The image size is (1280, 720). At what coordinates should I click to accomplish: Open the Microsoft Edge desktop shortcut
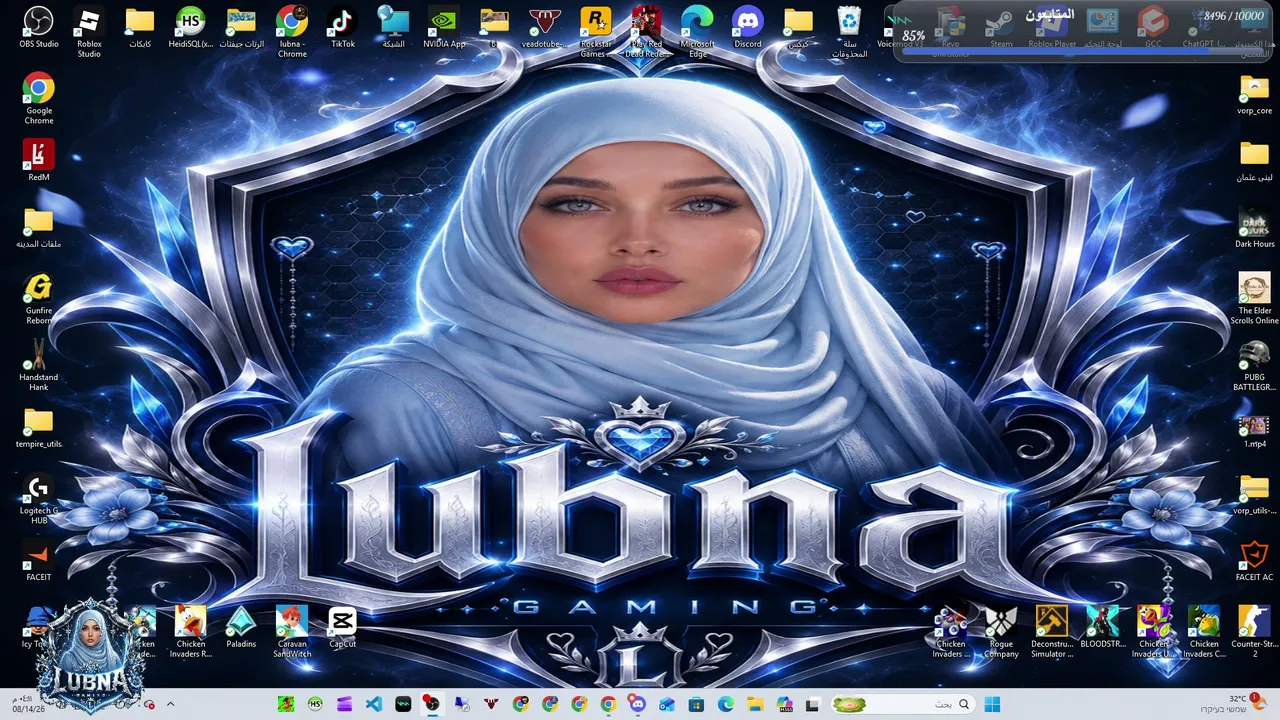click(x=697, y=32)
